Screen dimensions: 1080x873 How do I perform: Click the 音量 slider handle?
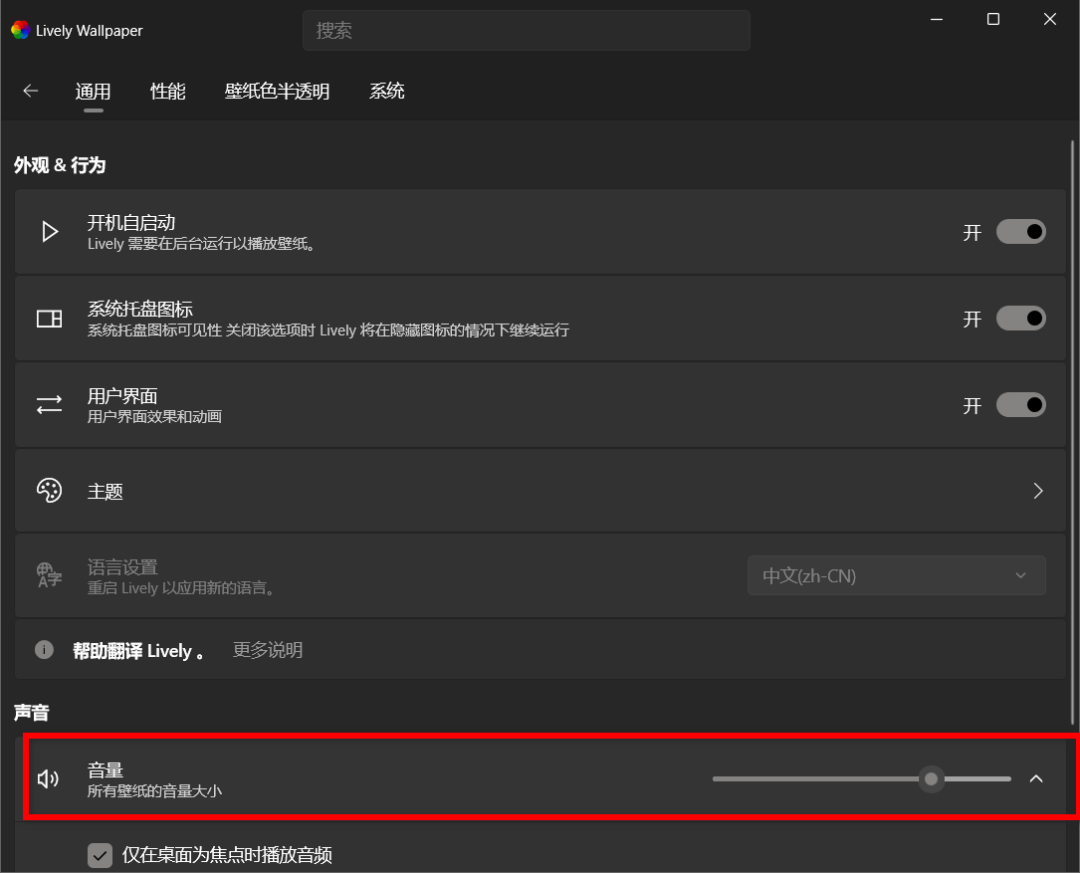(x=931, y=779)
